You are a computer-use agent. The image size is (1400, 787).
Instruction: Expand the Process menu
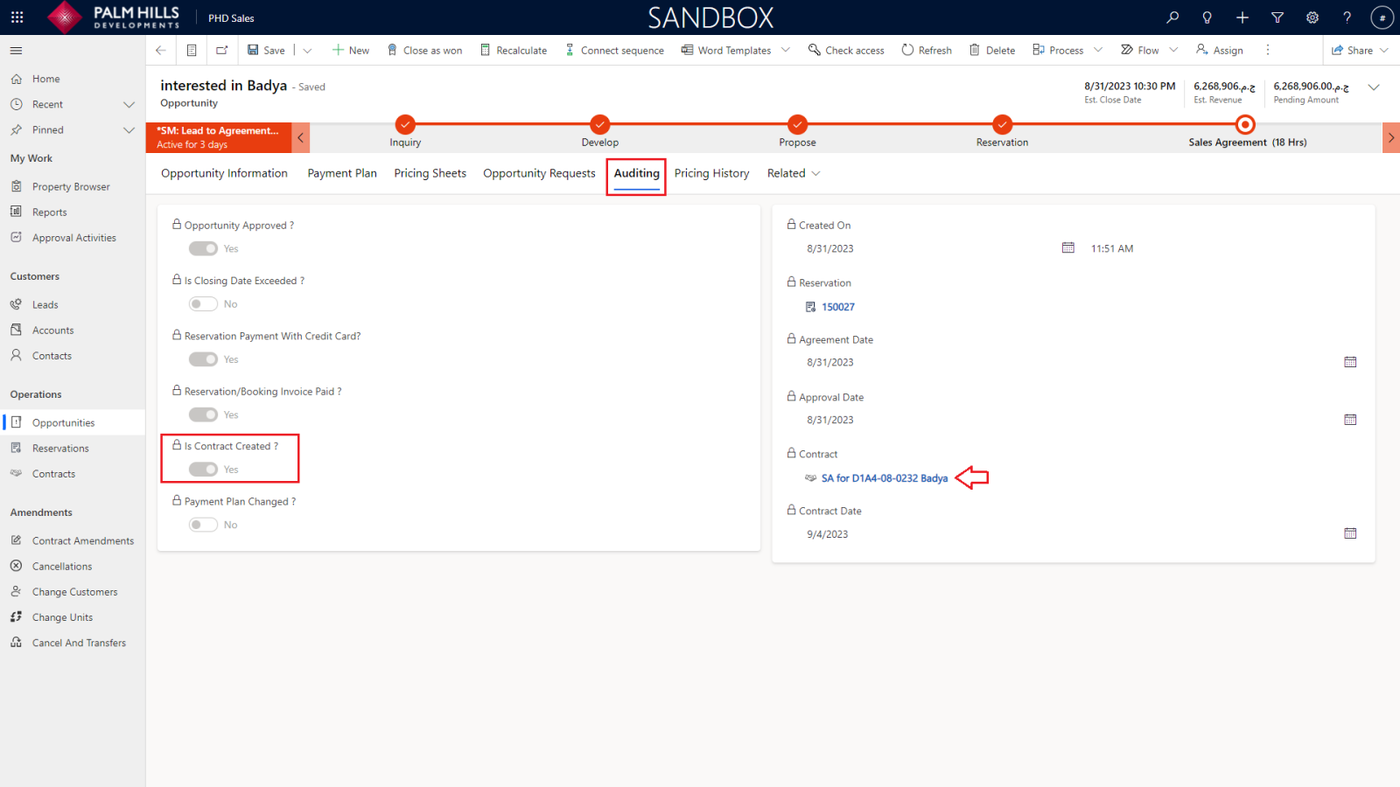pos(1098,50)
